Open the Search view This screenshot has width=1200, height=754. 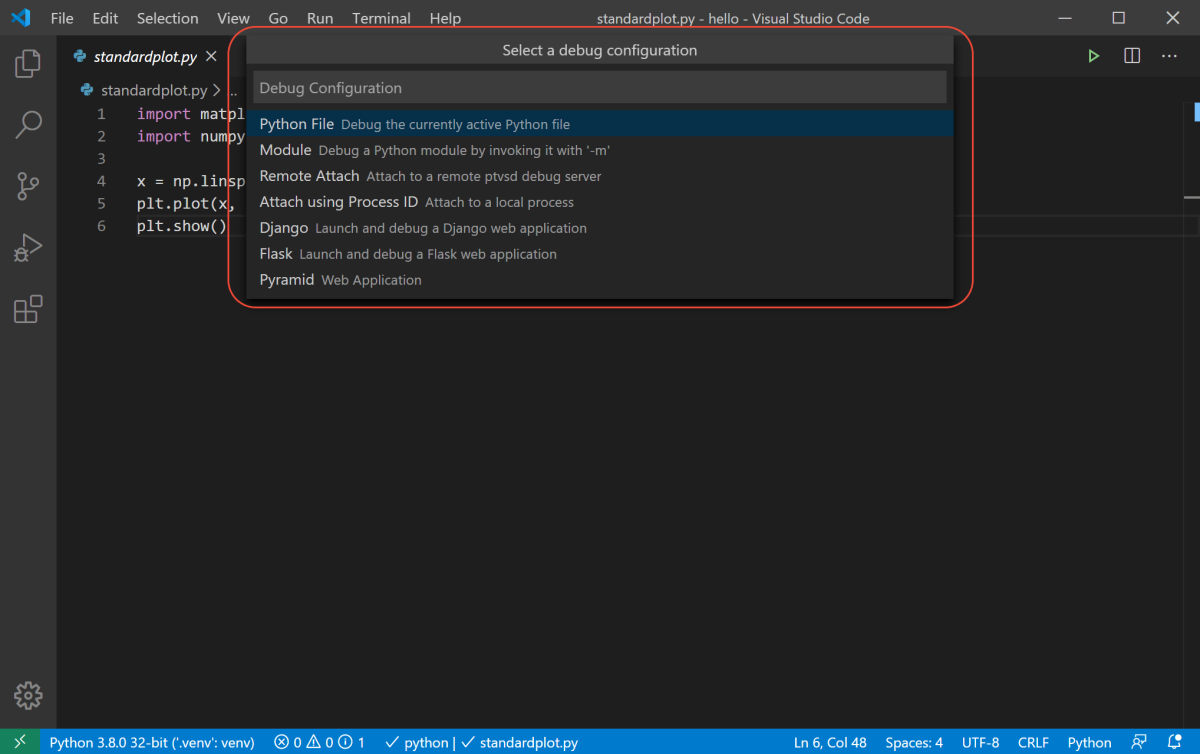27,124
